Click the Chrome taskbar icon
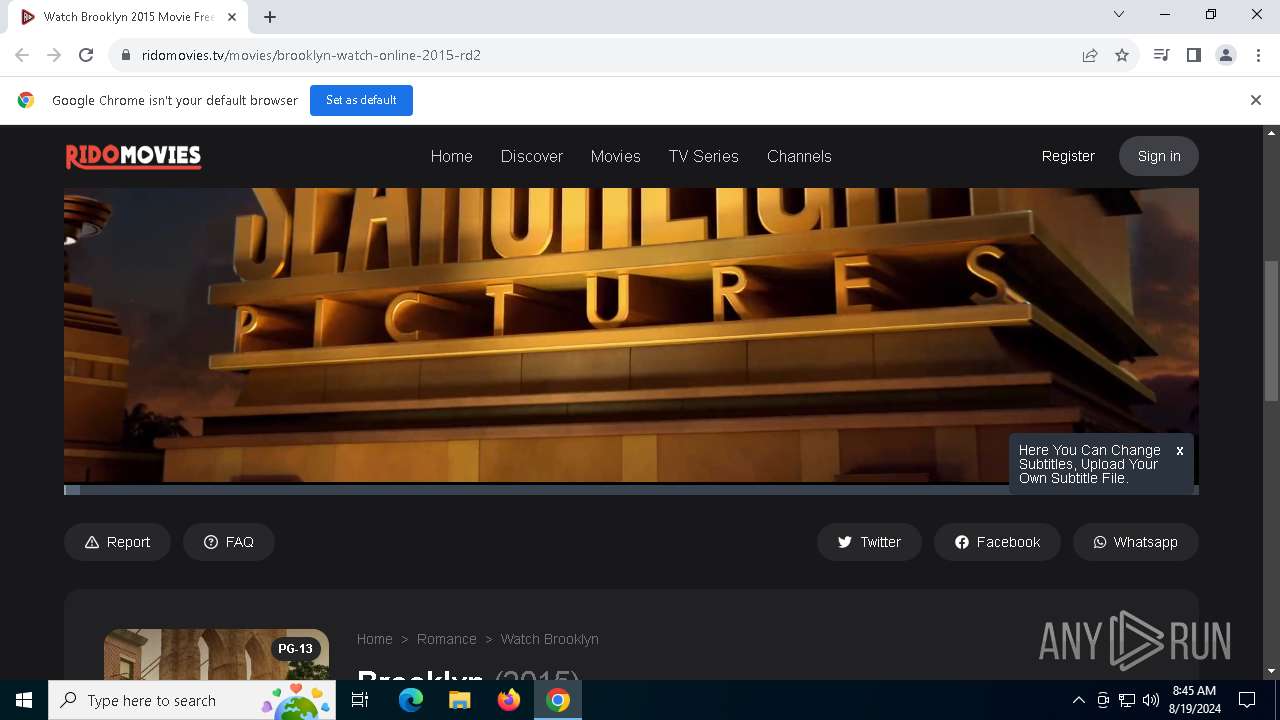The image size is (1280, 720). [x=558, y=700]
